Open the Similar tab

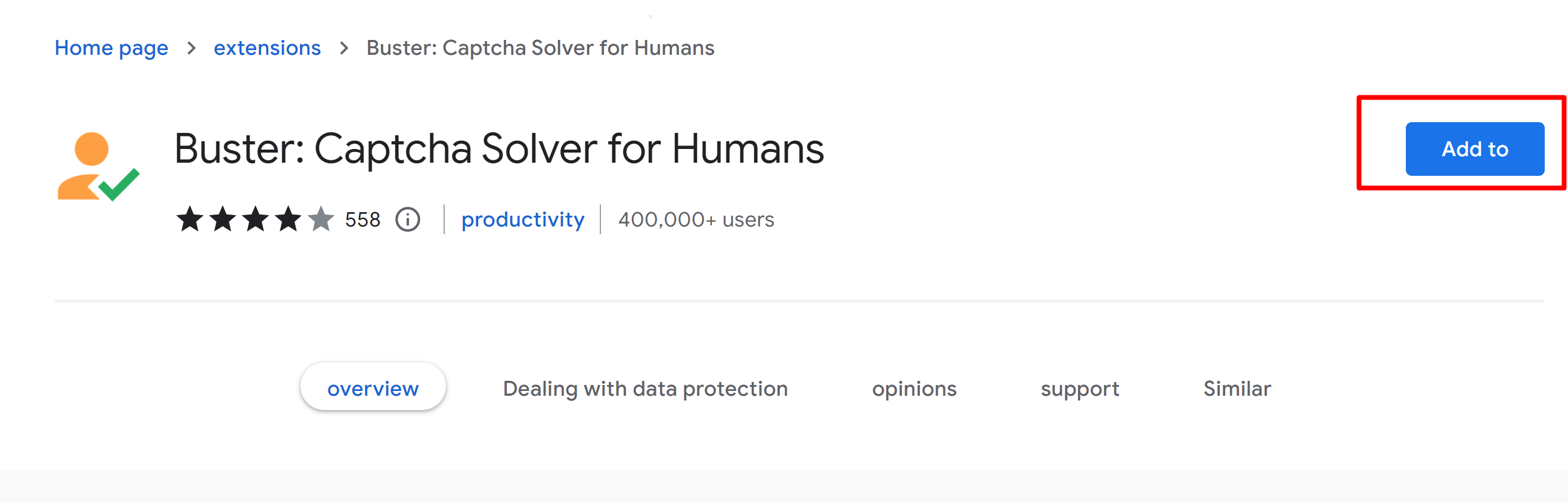coord(1237,388)
